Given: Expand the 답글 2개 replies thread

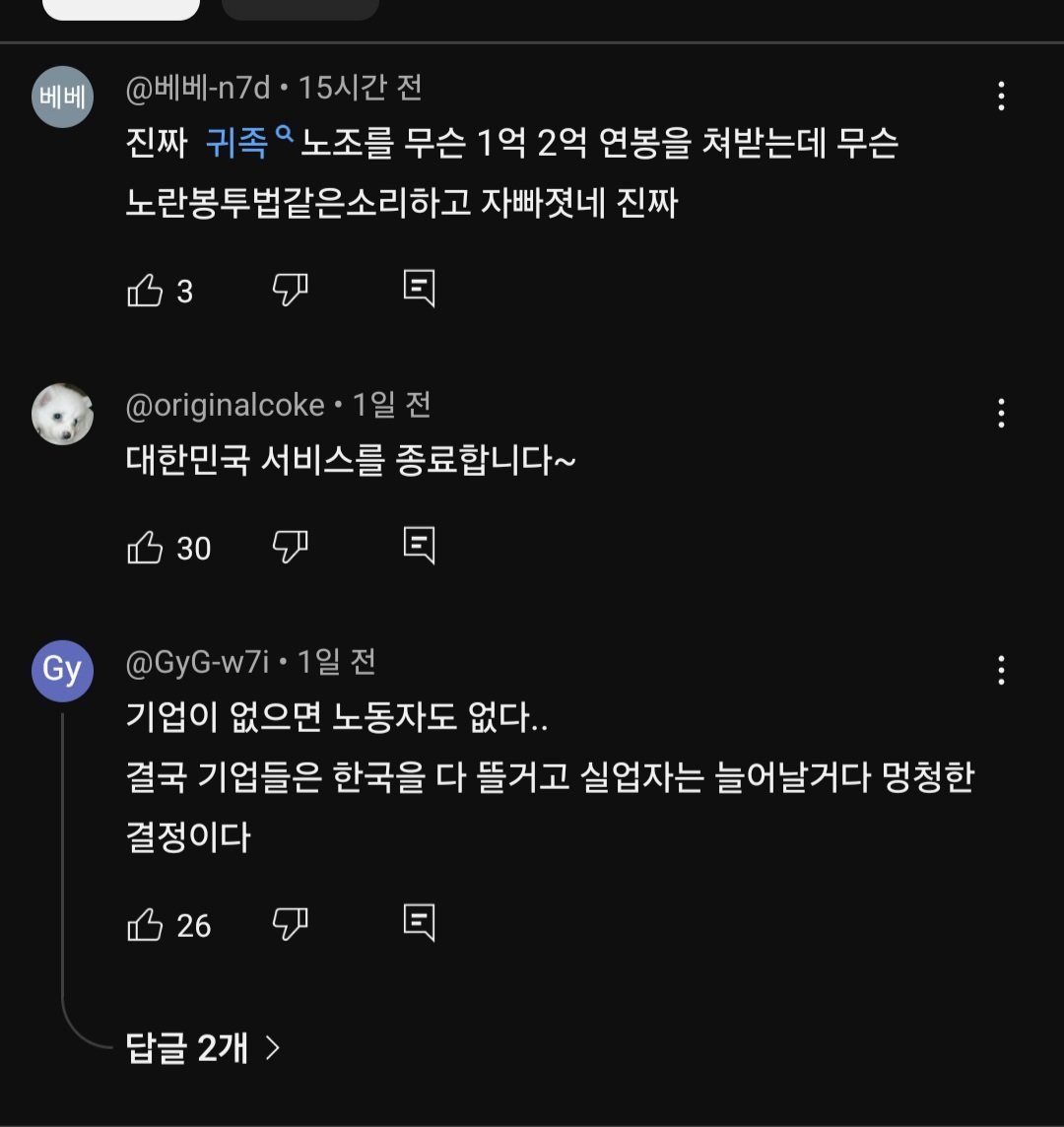Looking at the screenshot, I should pos(197,1050).
